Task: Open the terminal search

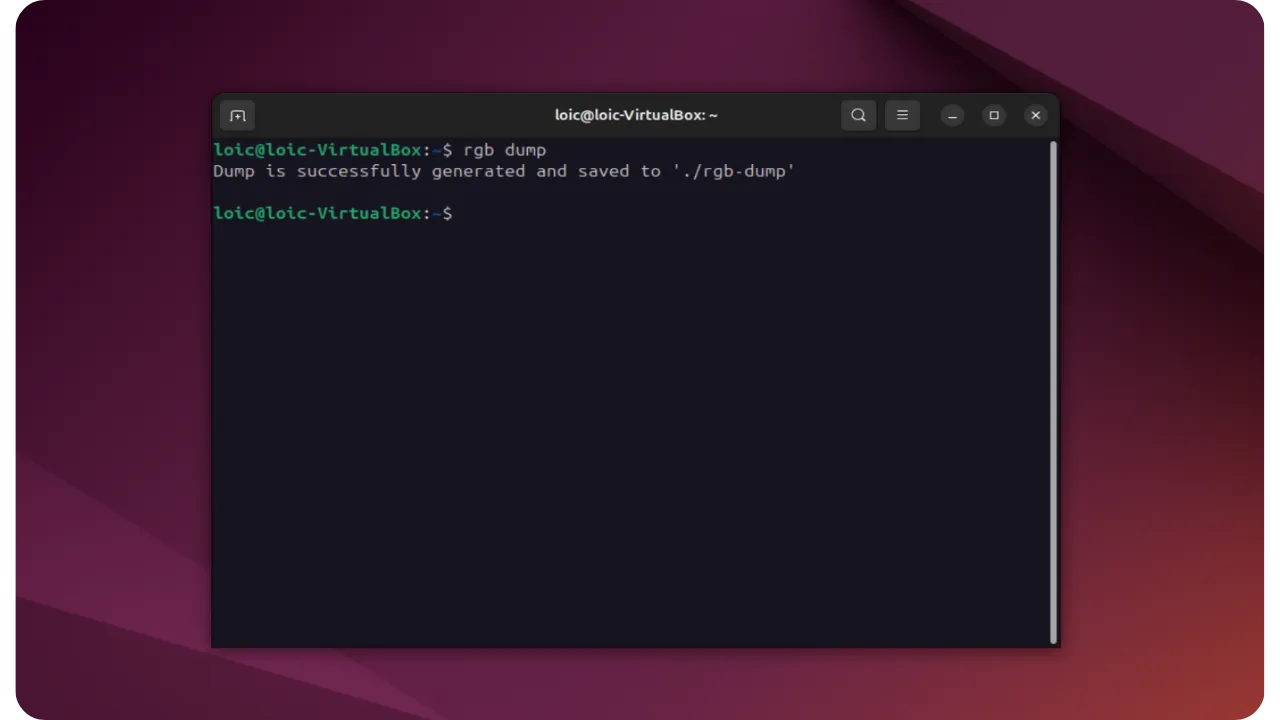Action: point(858,115)
